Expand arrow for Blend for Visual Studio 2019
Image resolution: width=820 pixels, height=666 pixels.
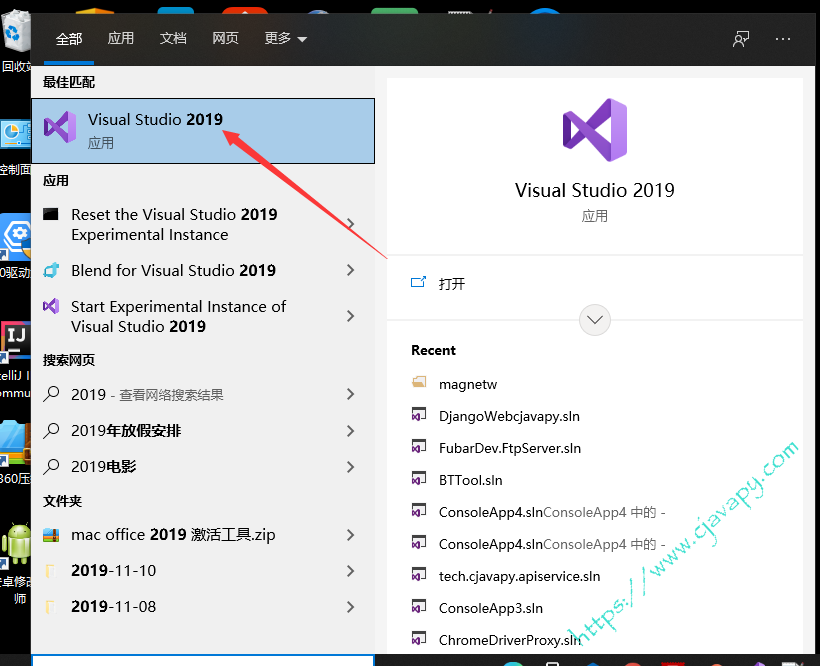tap(351, 270)
